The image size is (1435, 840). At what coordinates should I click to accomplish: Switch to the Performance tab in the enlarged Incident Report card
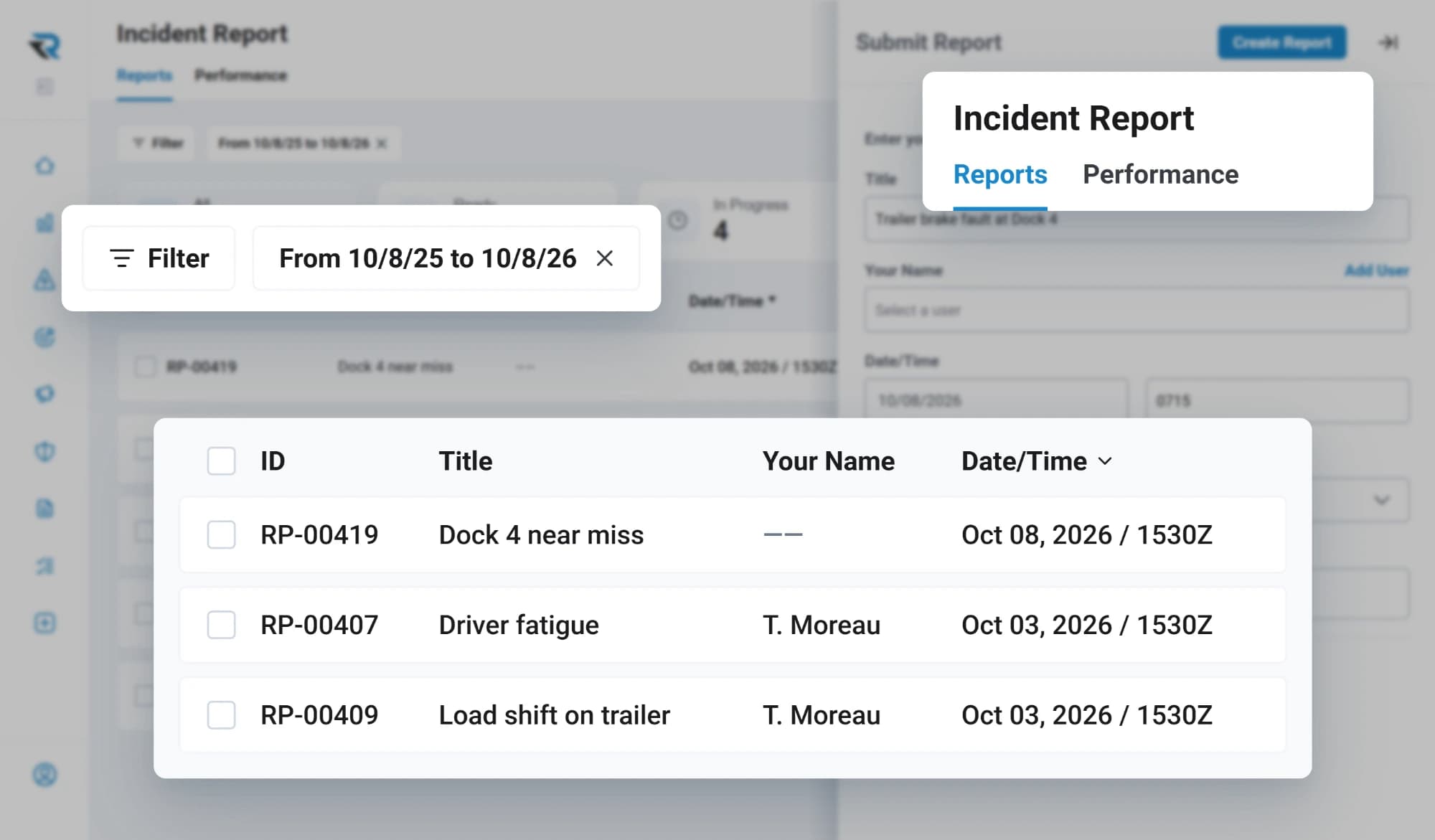tap(1160, 174)
